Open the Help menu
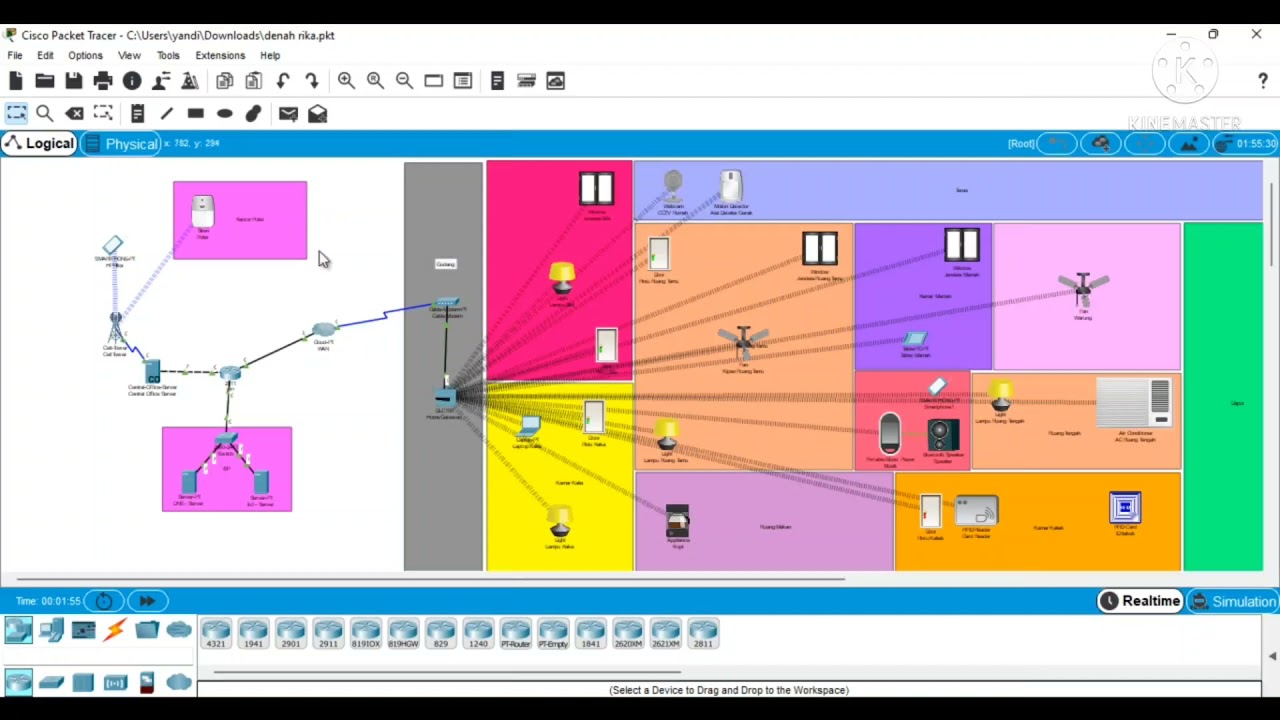The height and width of the screenshot is (720, 1280). pos(270,55)
